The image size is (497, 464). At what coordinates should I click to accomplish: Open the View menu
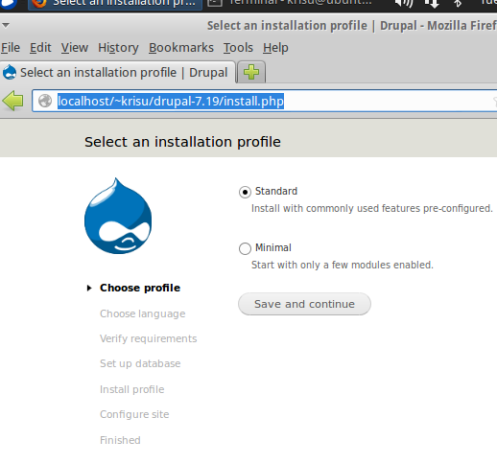coord(75,48)
